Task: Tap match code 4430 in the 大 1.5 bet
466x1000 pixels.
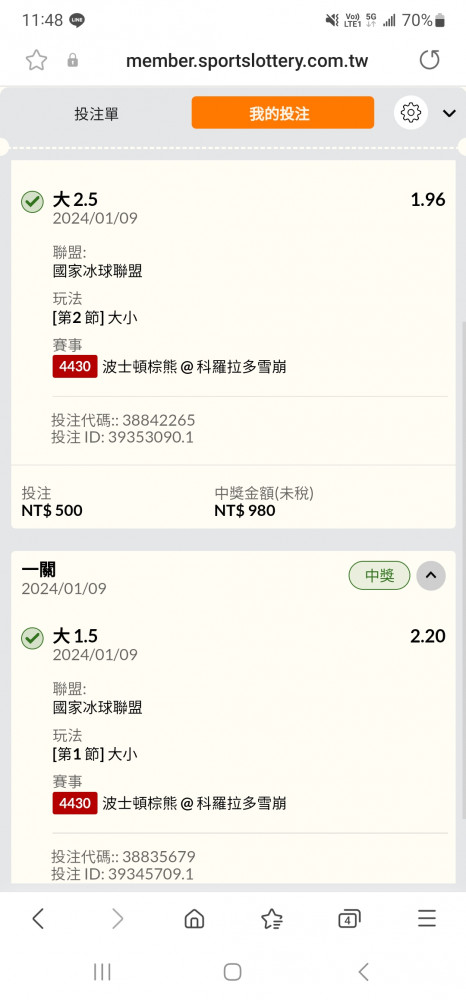Action: pos(75,803)
